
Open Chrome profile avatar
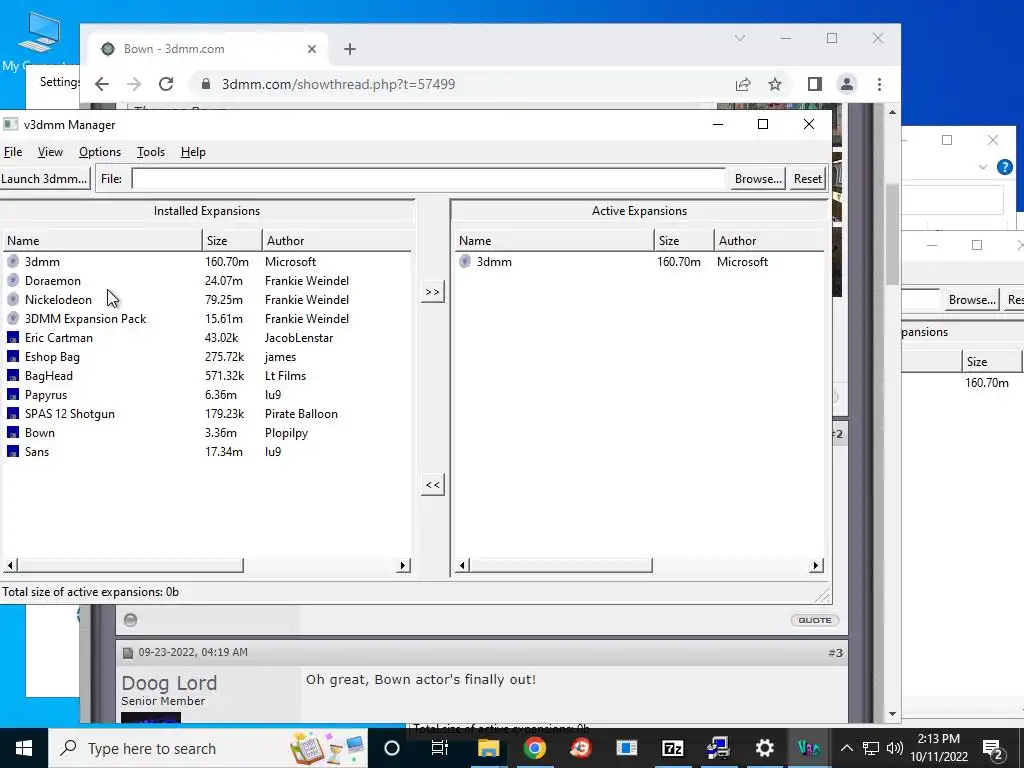[x=847, y=84]
